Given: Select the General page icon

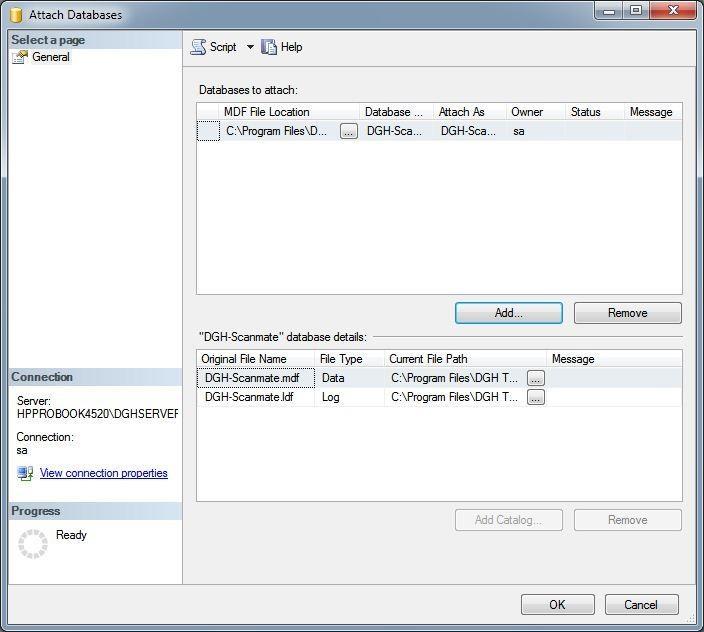Looking at the screenshot, I should 20,57.
